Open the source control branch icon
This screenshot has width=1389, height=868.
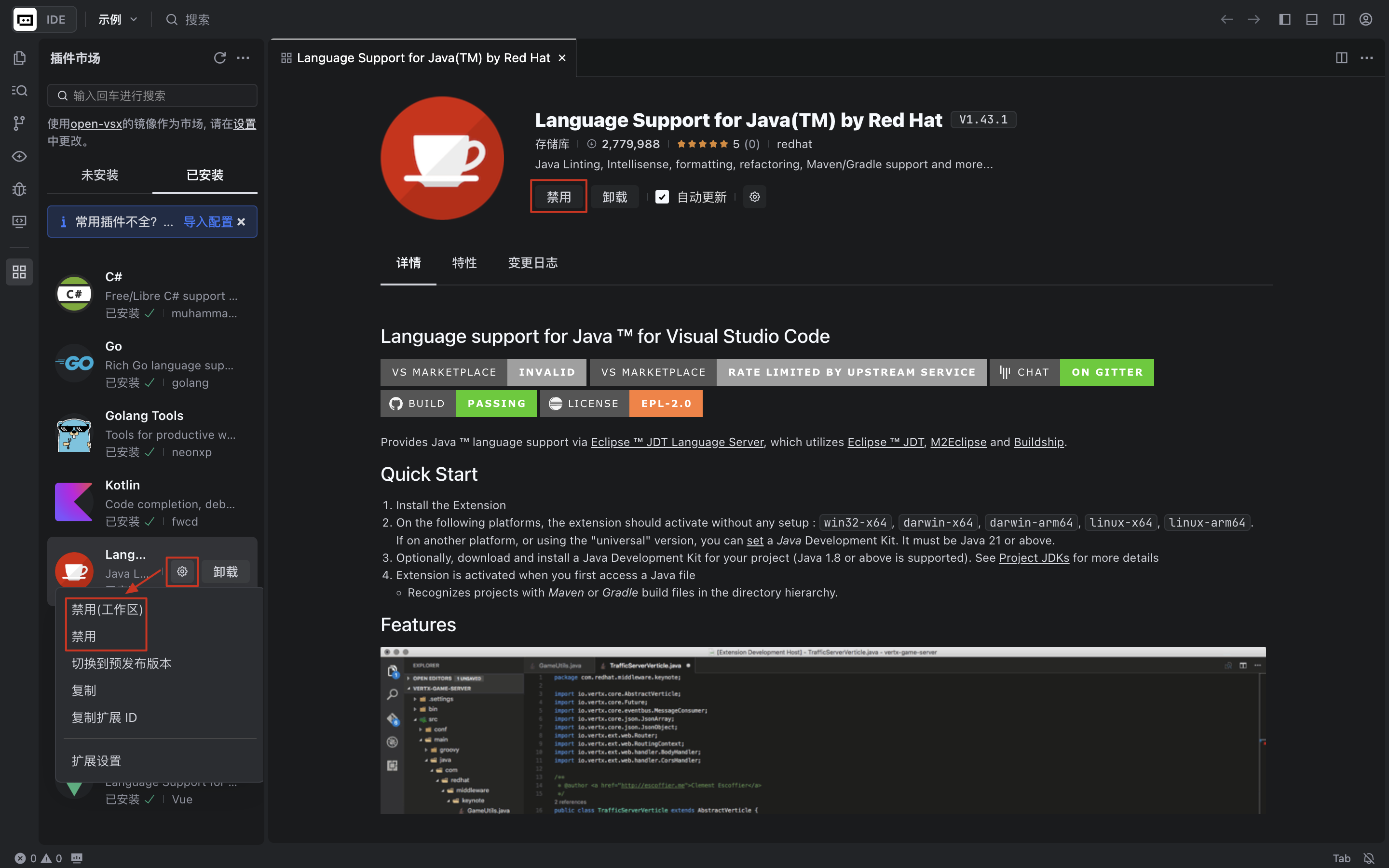coord(19,123)
